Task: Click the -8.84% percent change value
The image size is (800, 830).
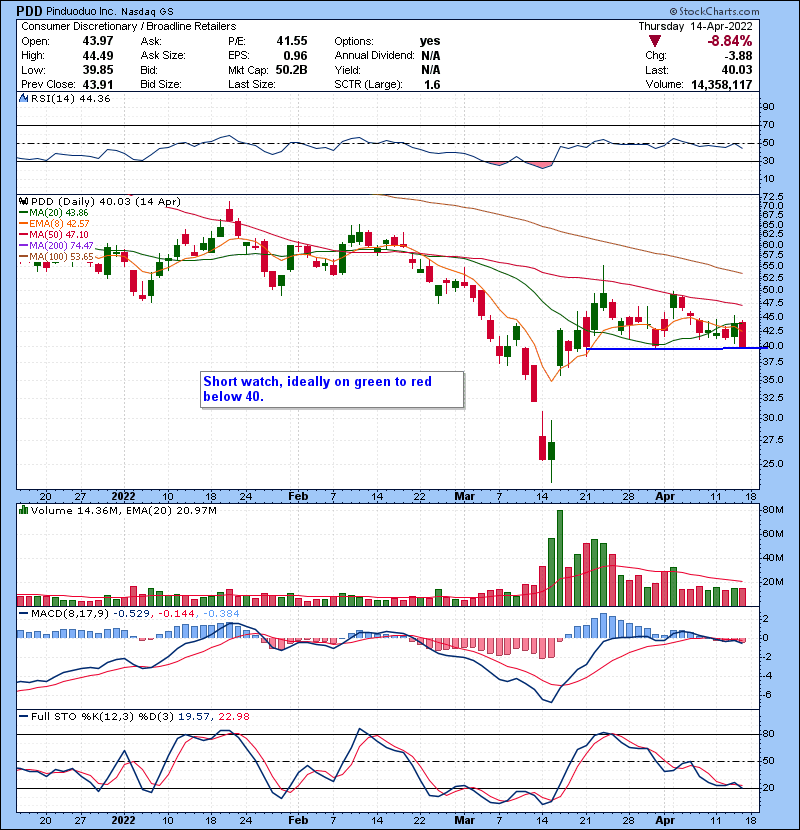Action: 730,41
